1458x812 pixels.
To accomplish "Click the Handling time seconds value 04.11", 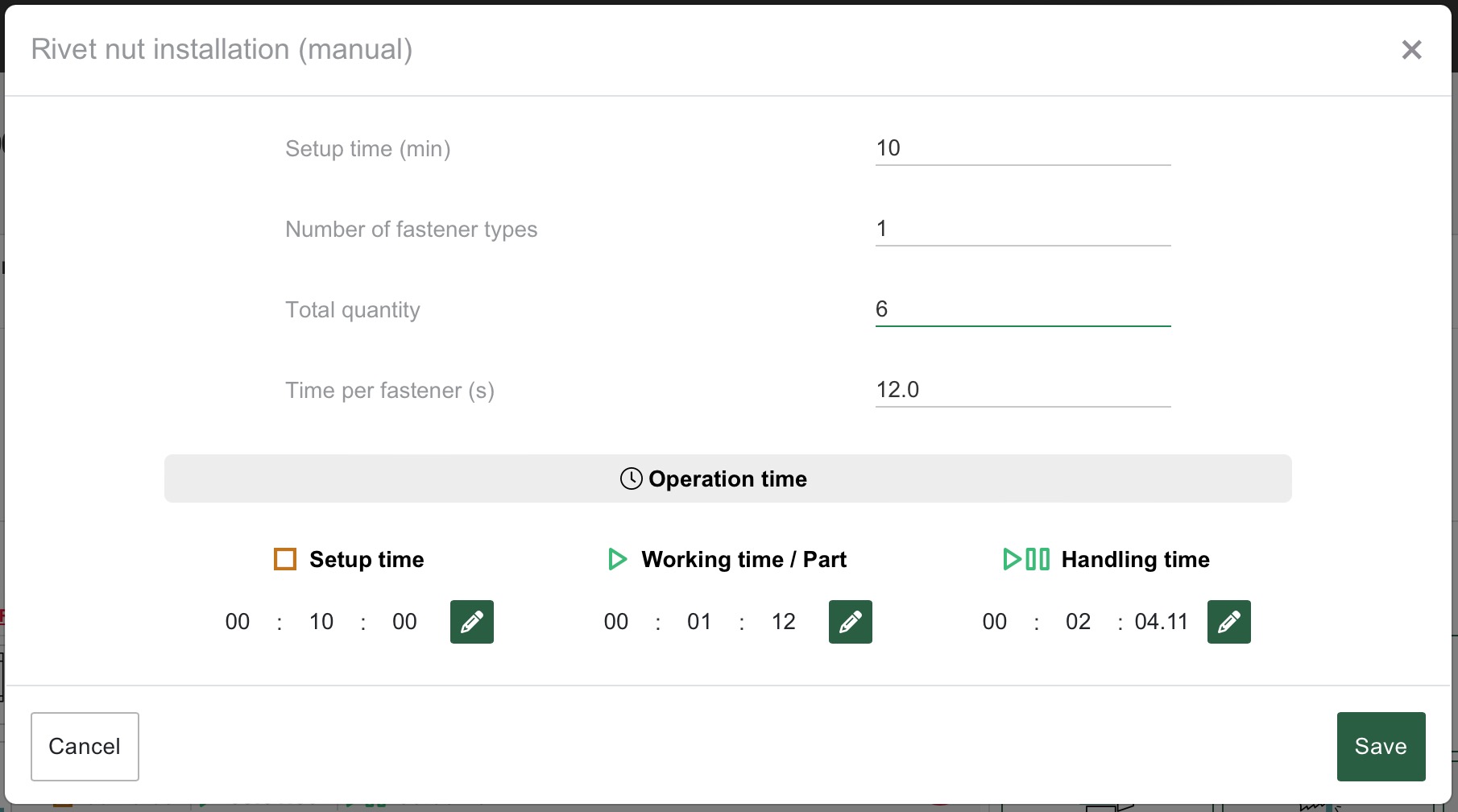I will pos(1161,622).
